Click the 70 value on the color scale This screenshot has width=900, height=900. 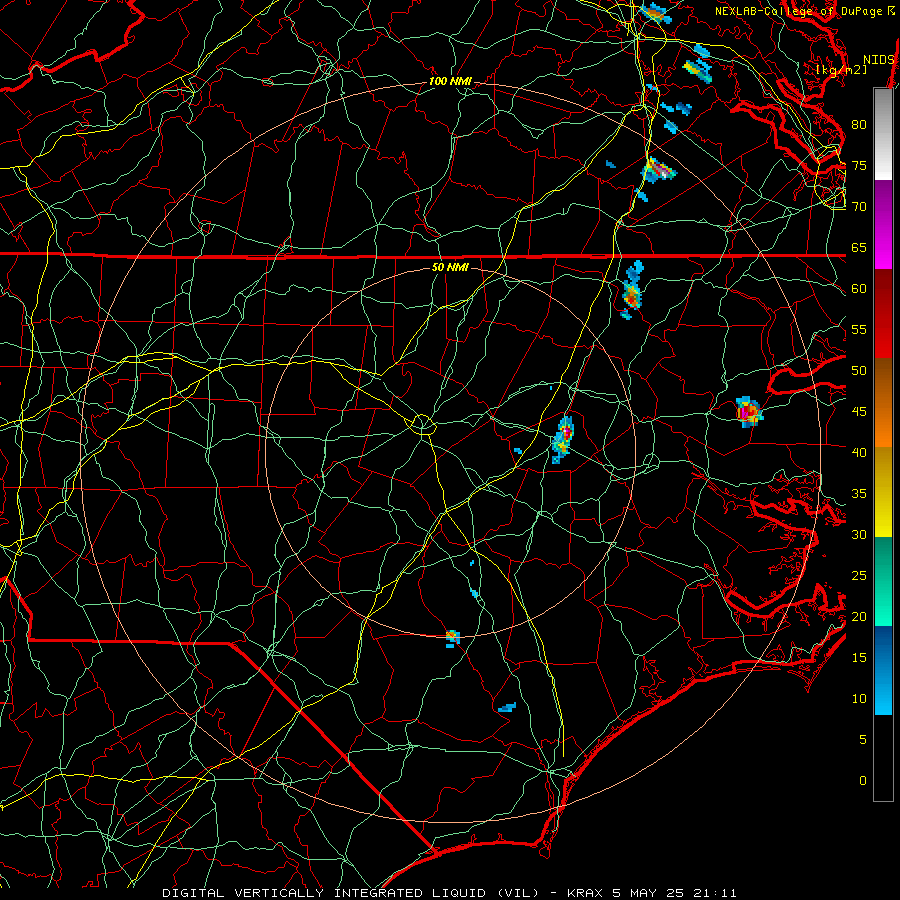tap(859, 207)
